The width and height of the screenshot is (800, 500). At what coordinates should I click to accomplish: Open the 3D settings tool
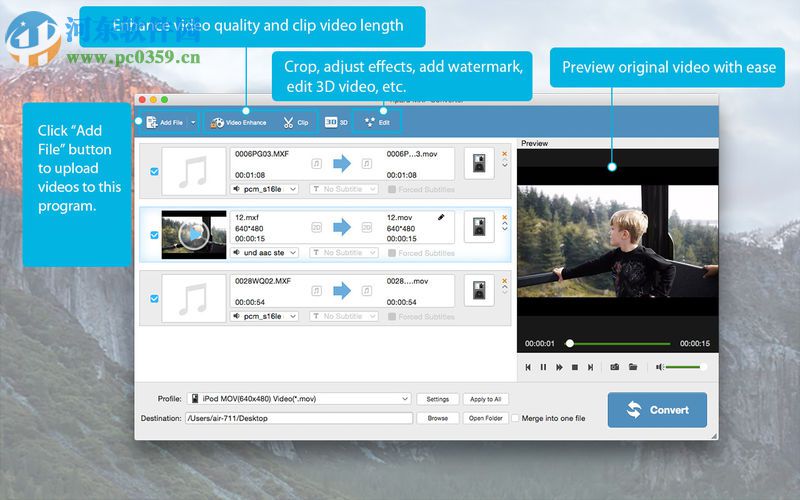336,122
